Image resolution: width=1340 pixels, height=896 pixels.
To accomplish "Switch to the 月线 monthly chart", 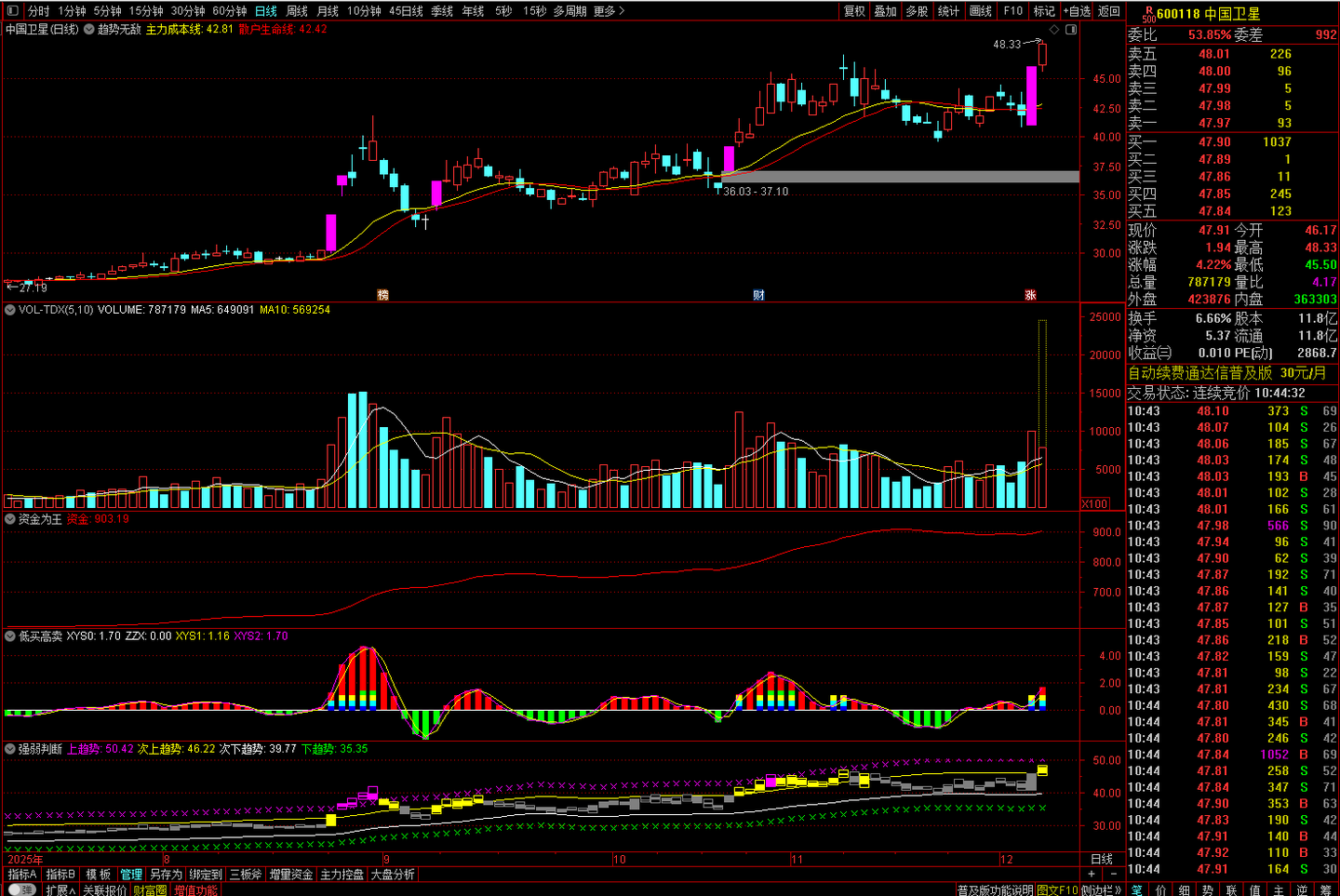I will [328, 11].
